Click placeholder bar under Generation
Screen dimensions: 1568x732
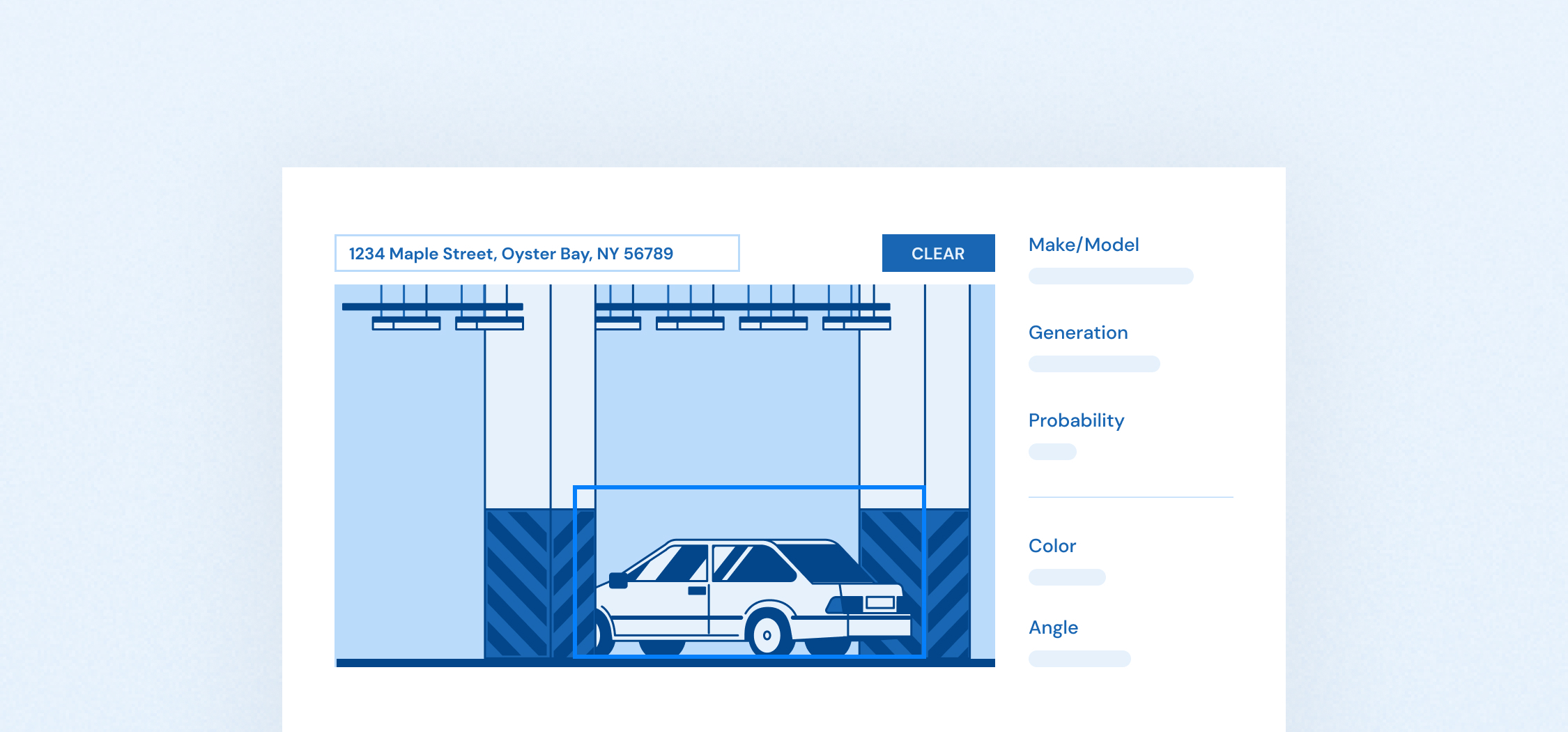click(1094, 364)
